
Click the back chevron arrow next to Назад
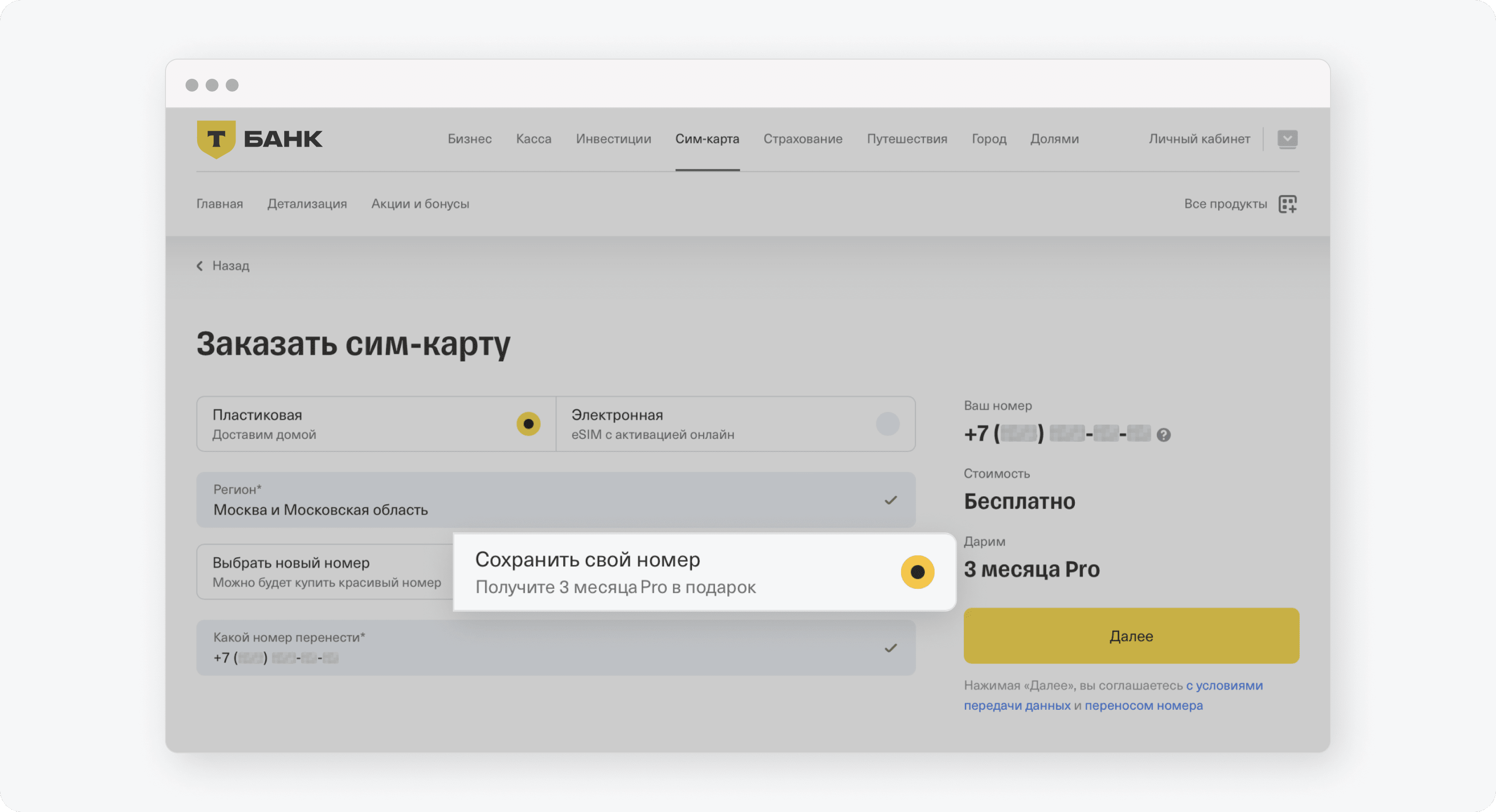[x=200, y=265]
